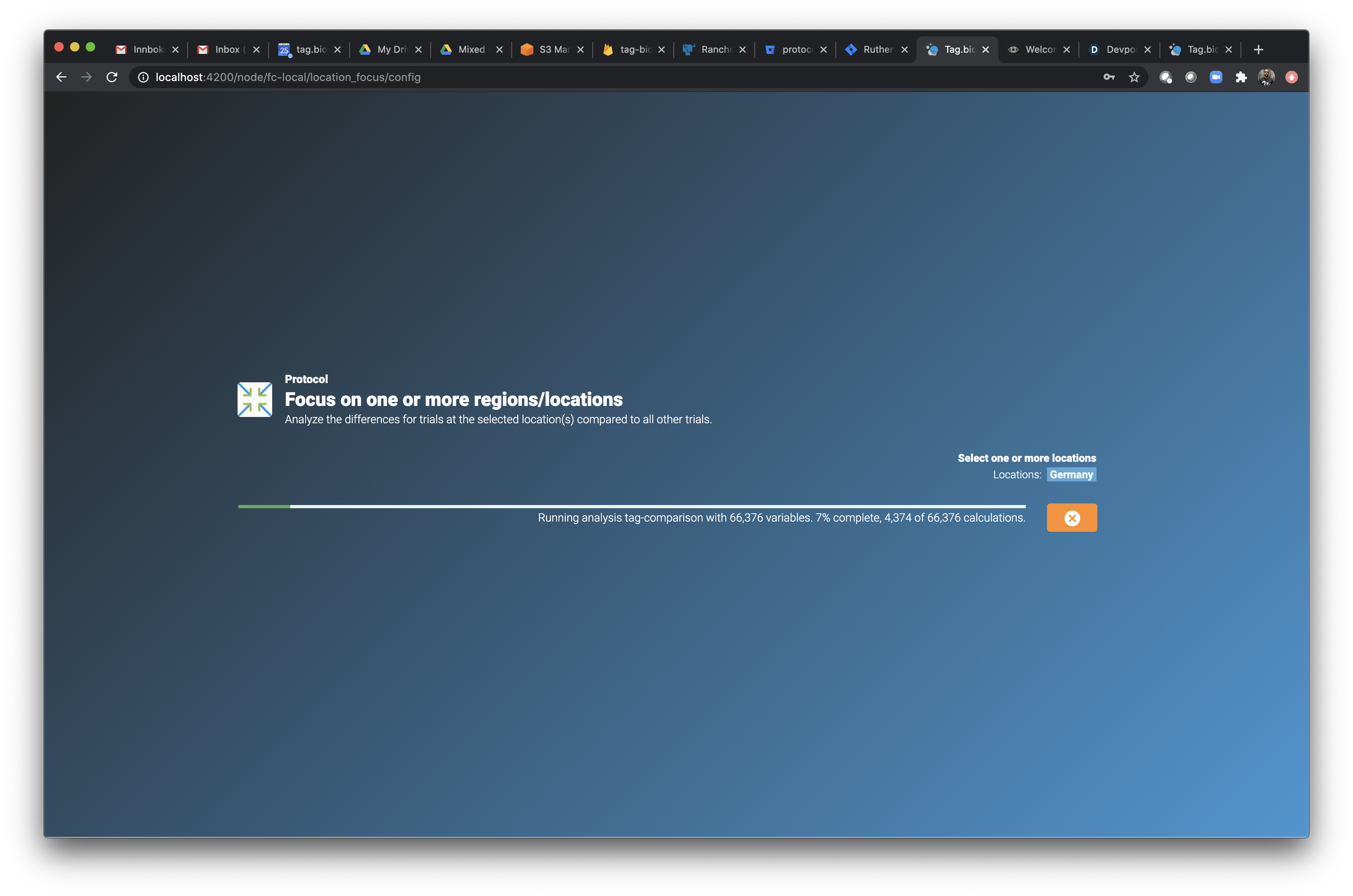1353x896 pixels.
Task: Select the Germany location tag
Action: [1071, 475]
